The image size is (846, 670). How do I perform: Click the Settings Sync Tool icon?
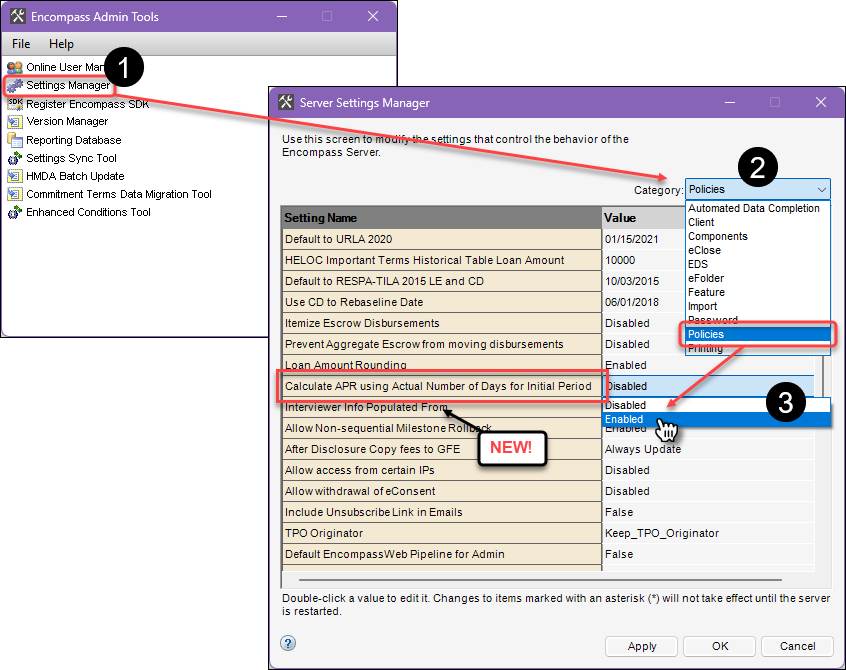pos(15,158)
